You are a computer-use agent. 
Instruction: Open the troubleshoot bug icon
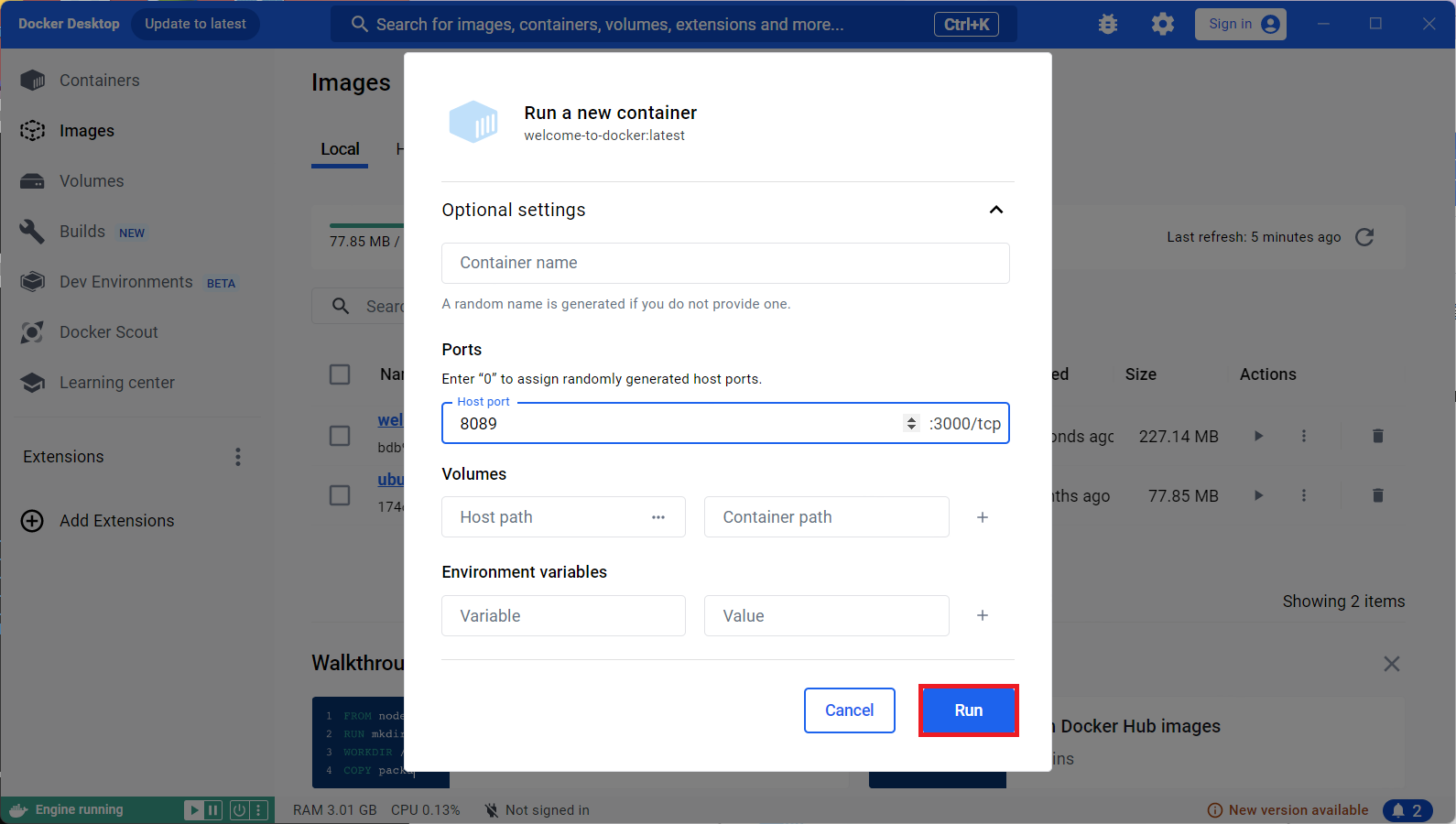(x=1108, y=25)
